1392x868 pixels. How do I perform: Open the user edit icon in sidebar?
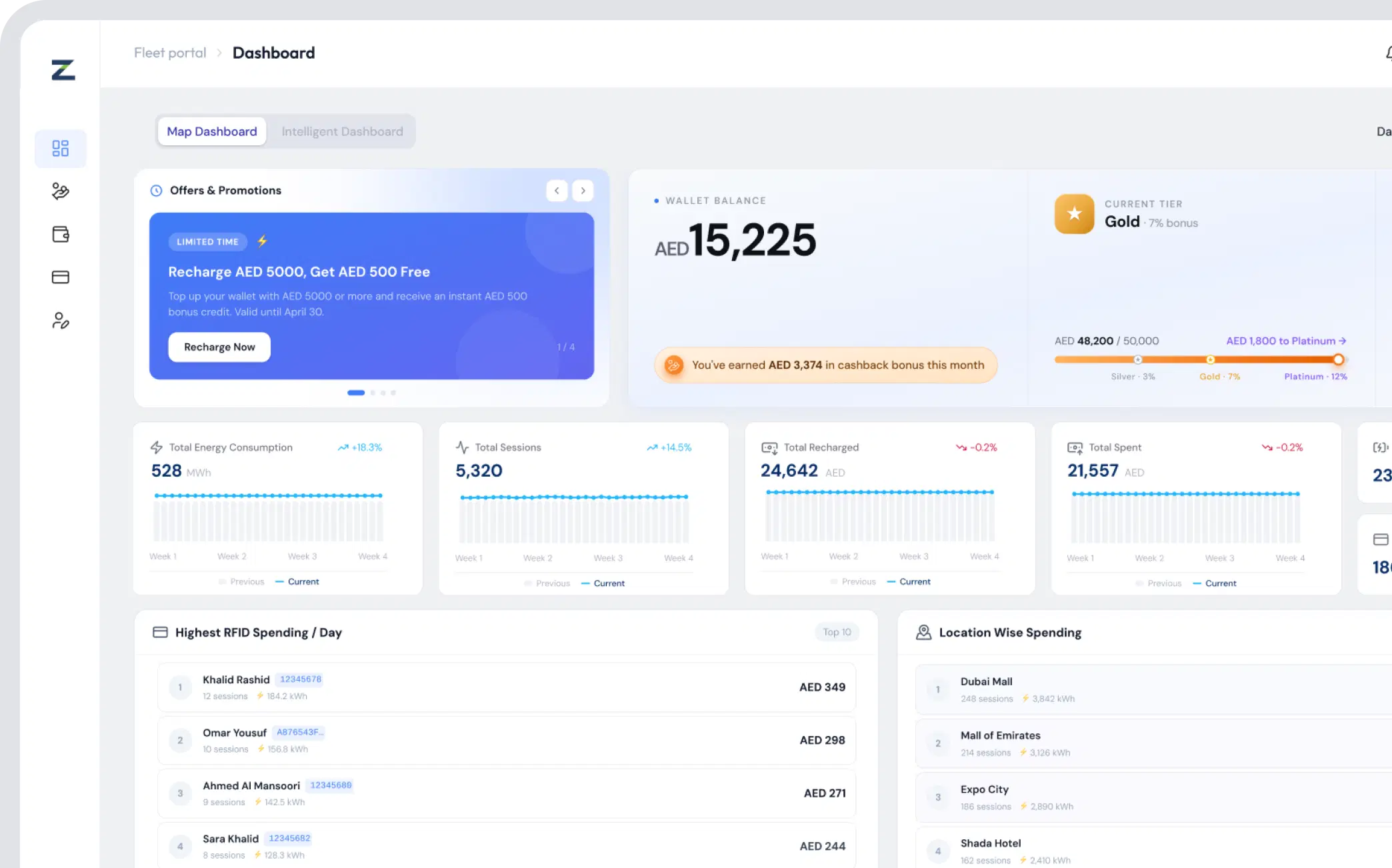coord(61,321)
